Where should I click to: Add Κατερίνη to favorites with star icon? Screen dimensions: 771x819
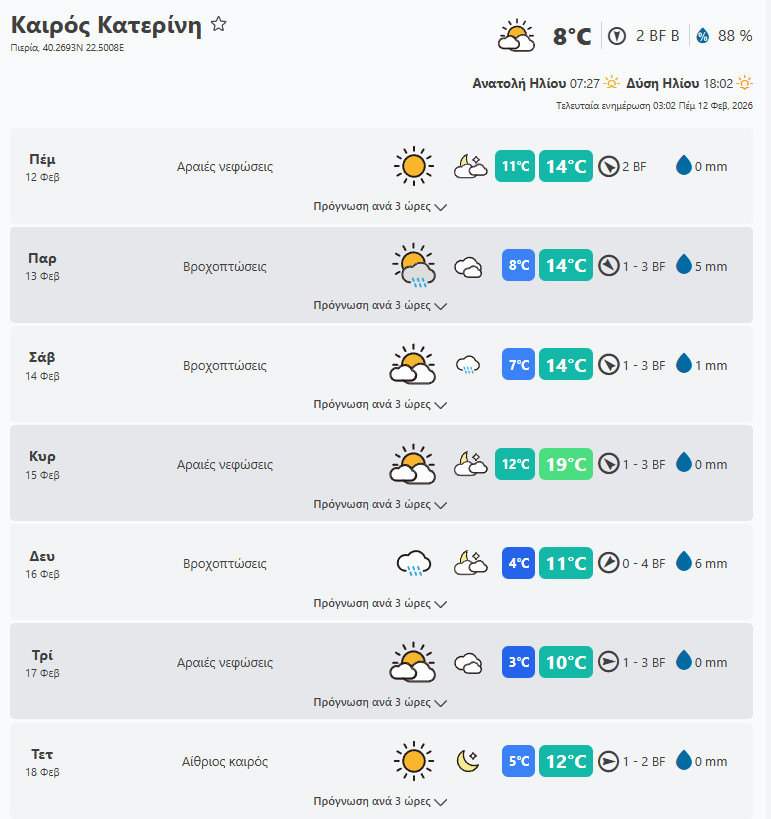pos(219,25)
